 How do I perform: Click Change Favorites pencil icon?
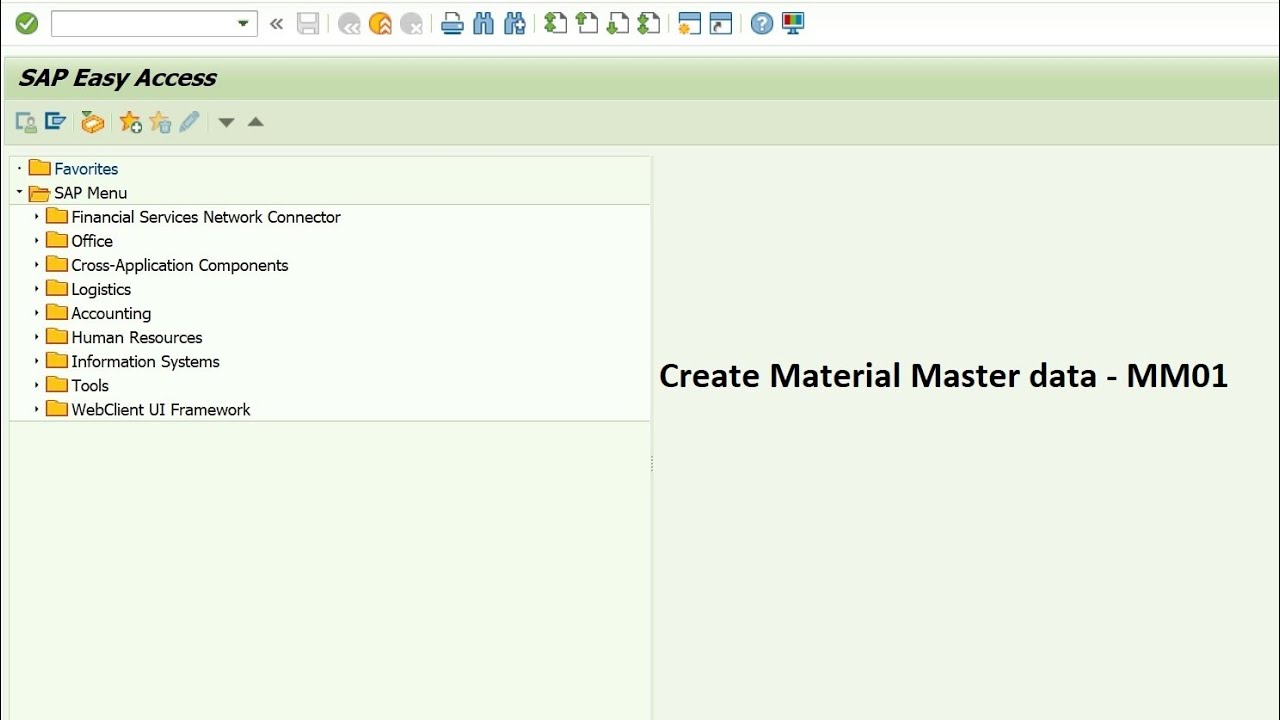pos(189,122)
